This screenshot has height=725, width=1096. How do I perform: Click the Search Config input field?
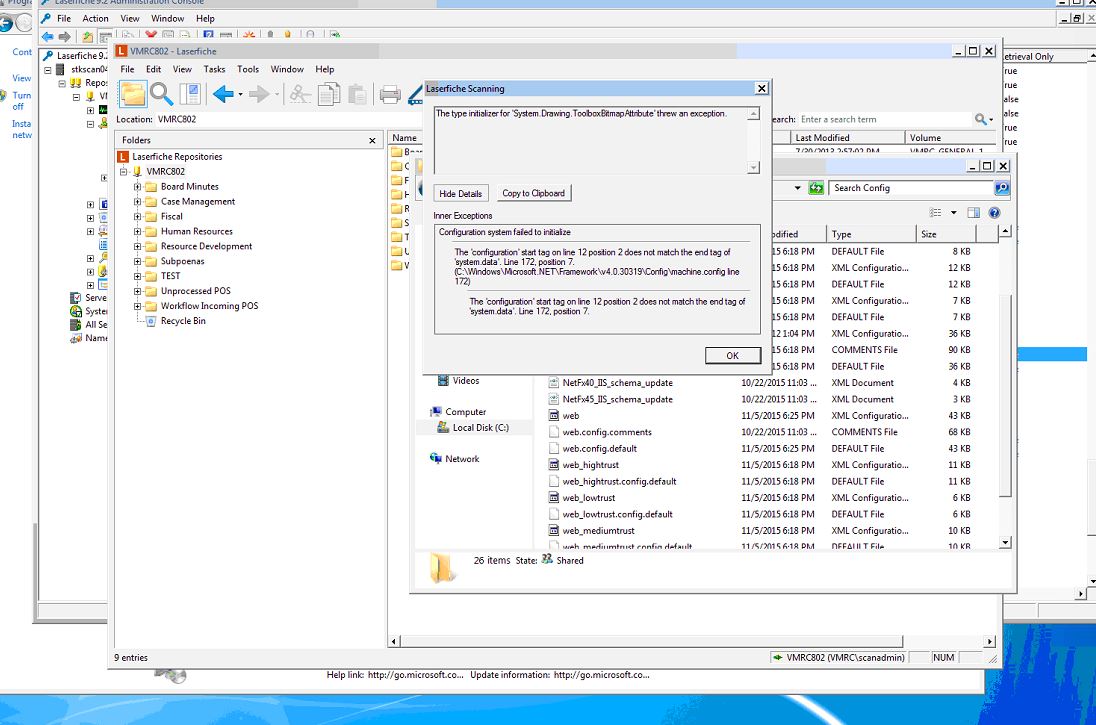tap(910, 188)
